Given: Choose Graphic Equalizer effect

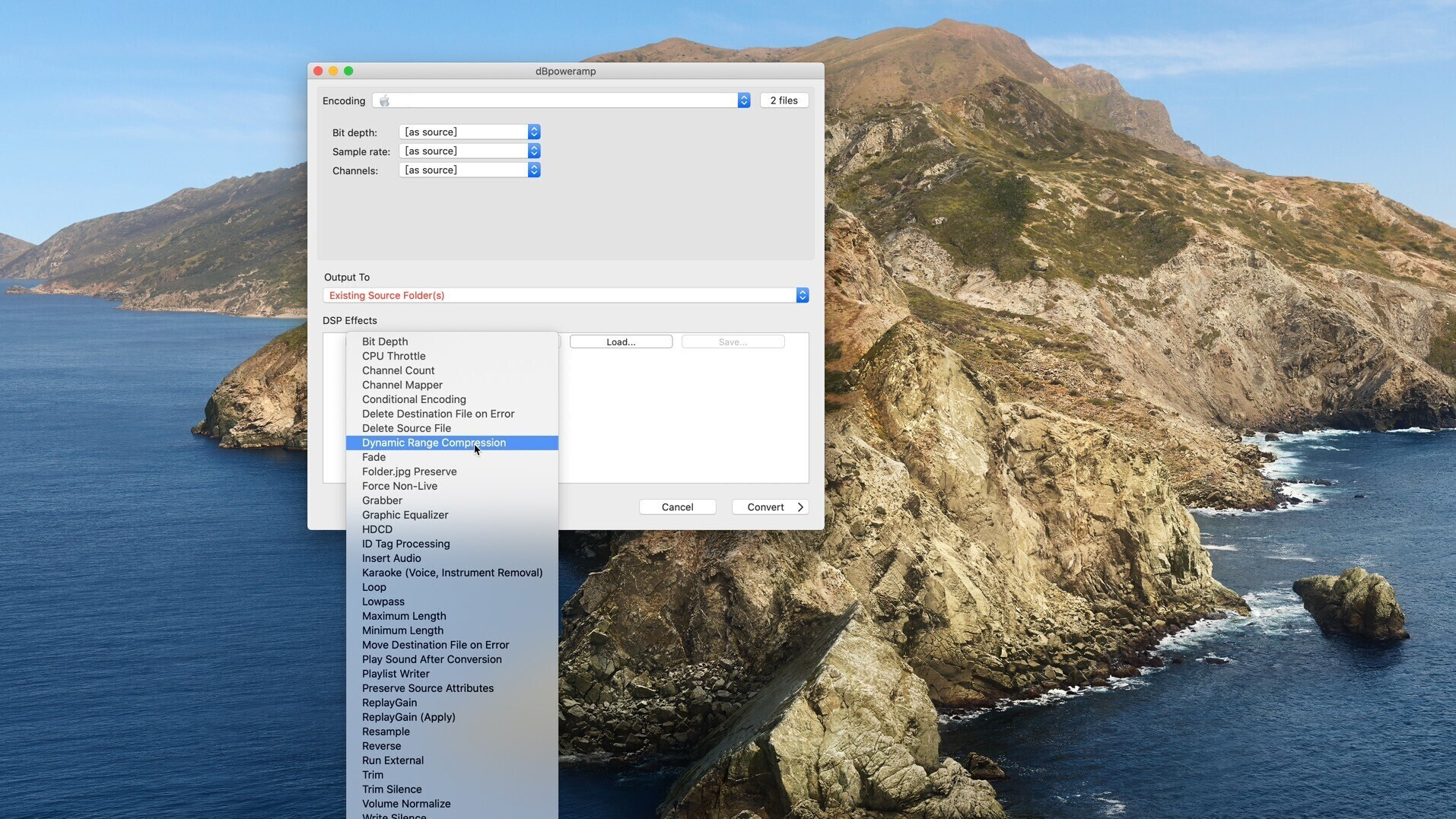Looking at the screenshot, I should tap(452, 515).
